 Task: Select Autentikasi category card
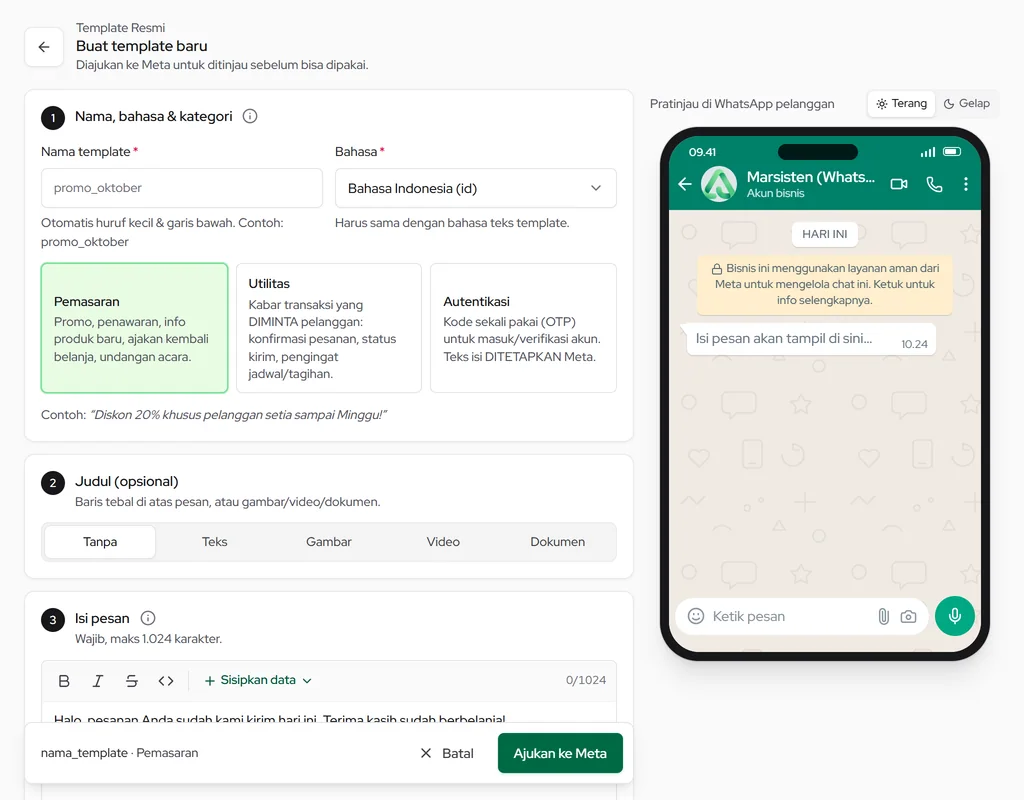pos(523,328)
